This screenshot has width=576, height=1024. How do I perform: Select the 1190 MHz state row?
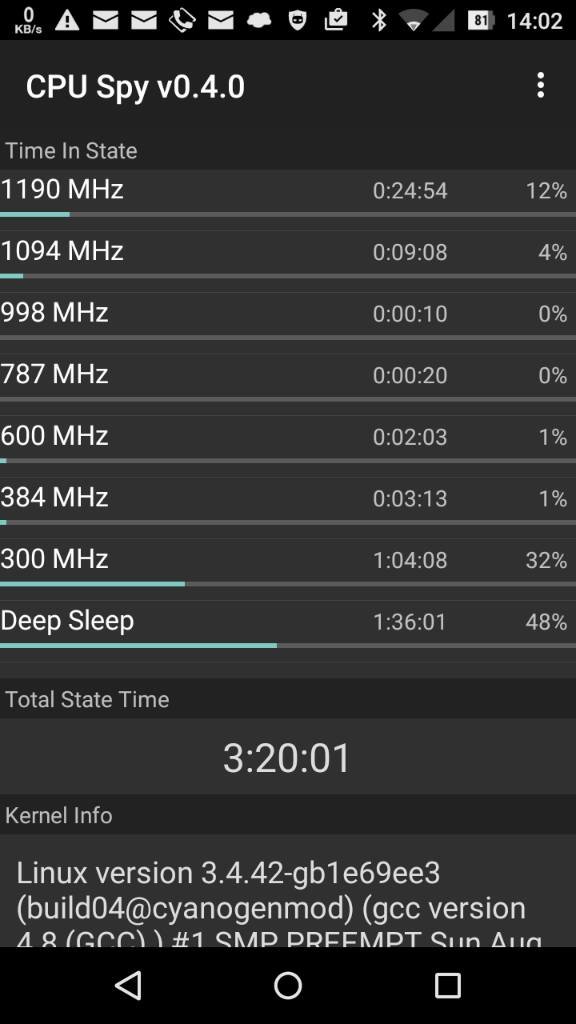(x=288, y=193)
